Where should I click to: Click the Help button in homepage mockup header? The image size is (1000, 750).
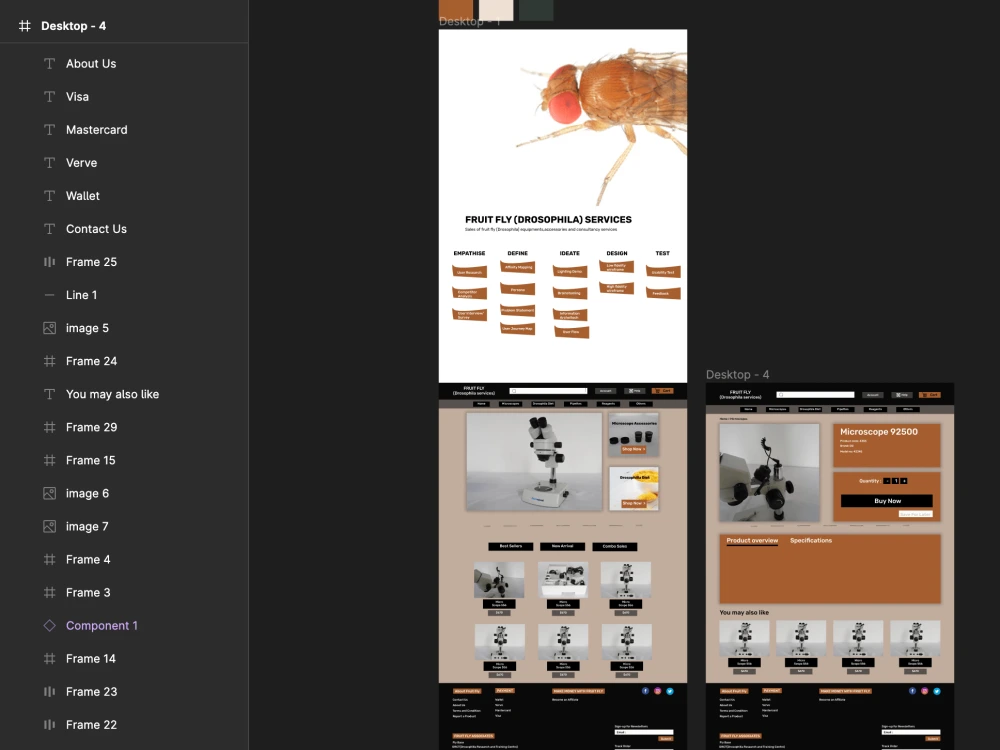(x=635, y=391)
